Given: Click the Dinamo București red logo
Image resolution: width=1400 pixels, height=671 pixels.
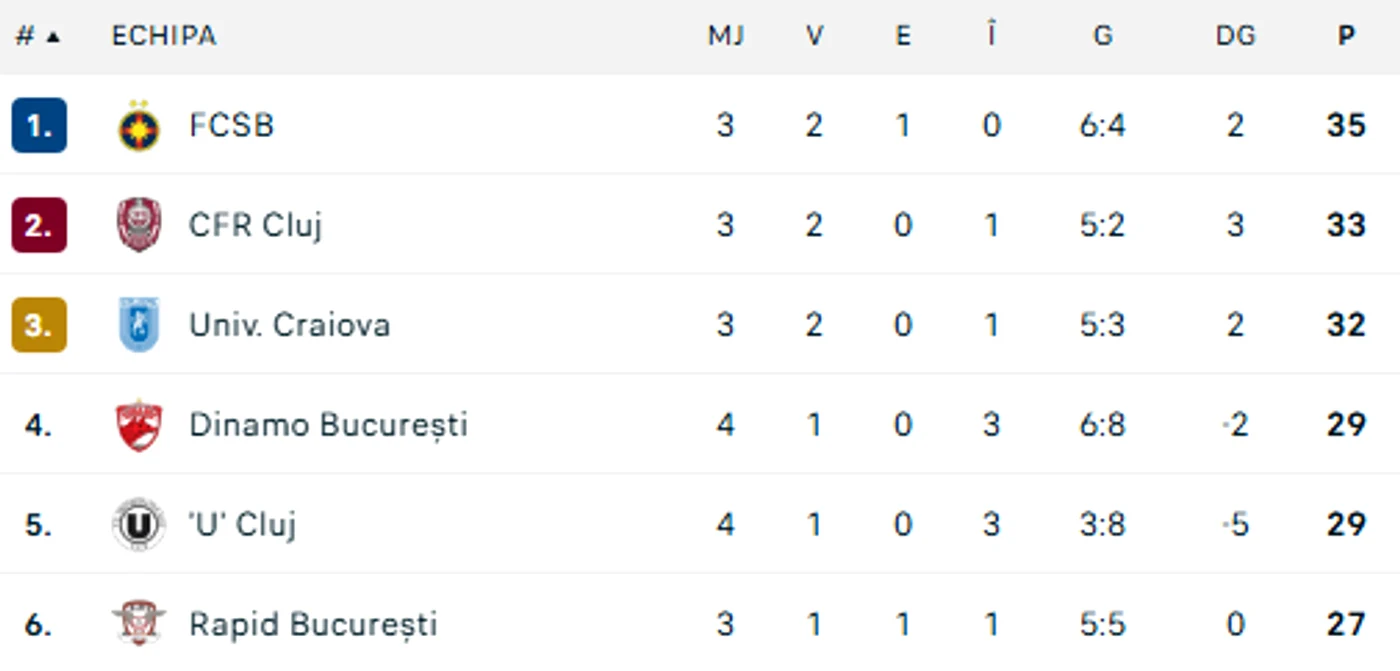Looking at the screenshot, I should (x=139, y=425).
